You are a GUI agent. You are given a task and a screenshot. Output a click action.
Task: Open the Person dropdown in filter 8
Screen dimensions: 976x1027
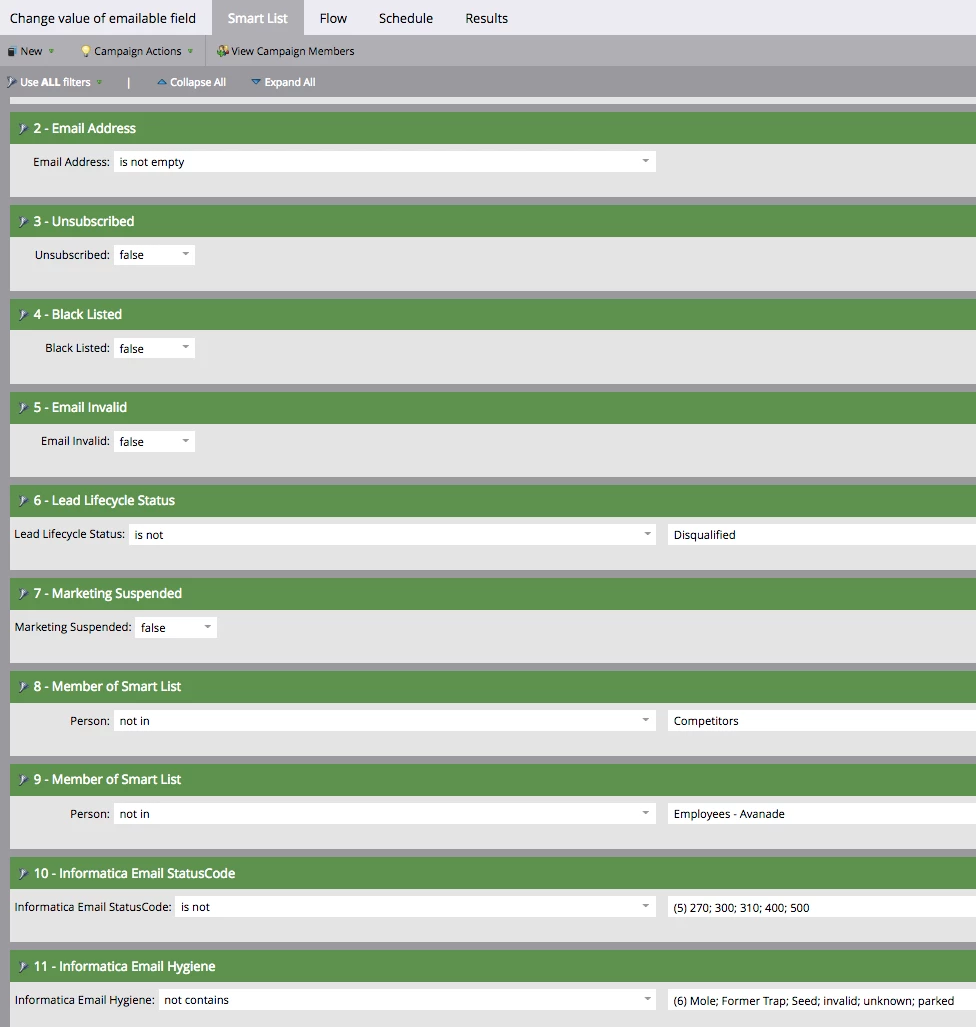[385, 720]
